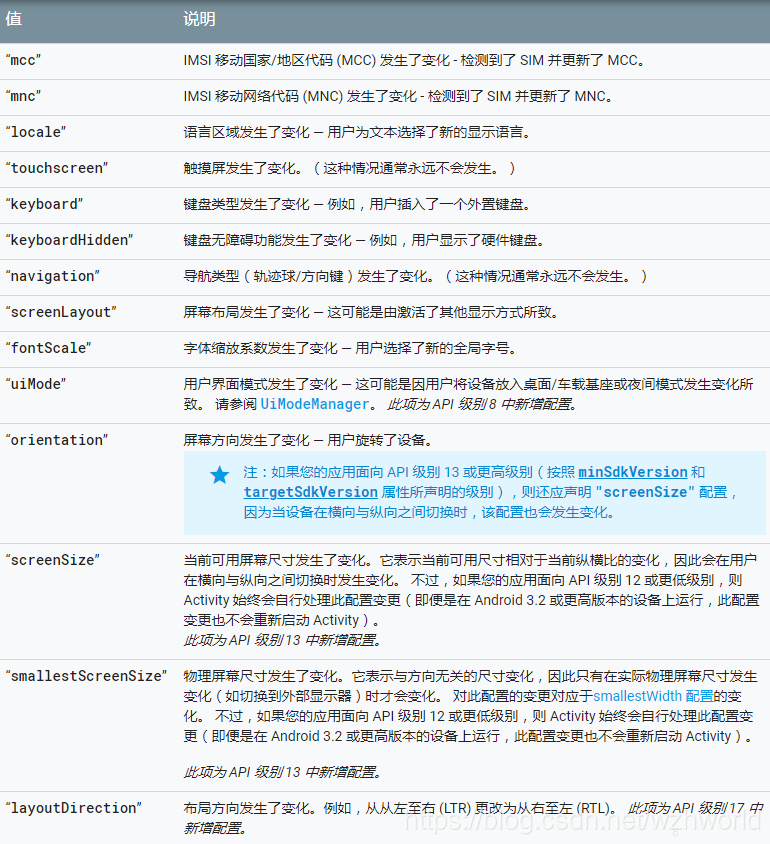Select the "touchscreen" value cell
The image size is (770, 844).
pyautogui.click(x=56, y=168)
